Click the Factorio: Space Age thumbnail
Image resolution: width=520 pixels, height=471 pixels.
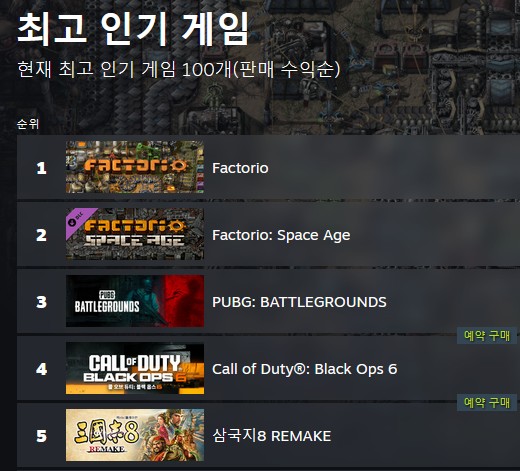click(x=135, y=234)
